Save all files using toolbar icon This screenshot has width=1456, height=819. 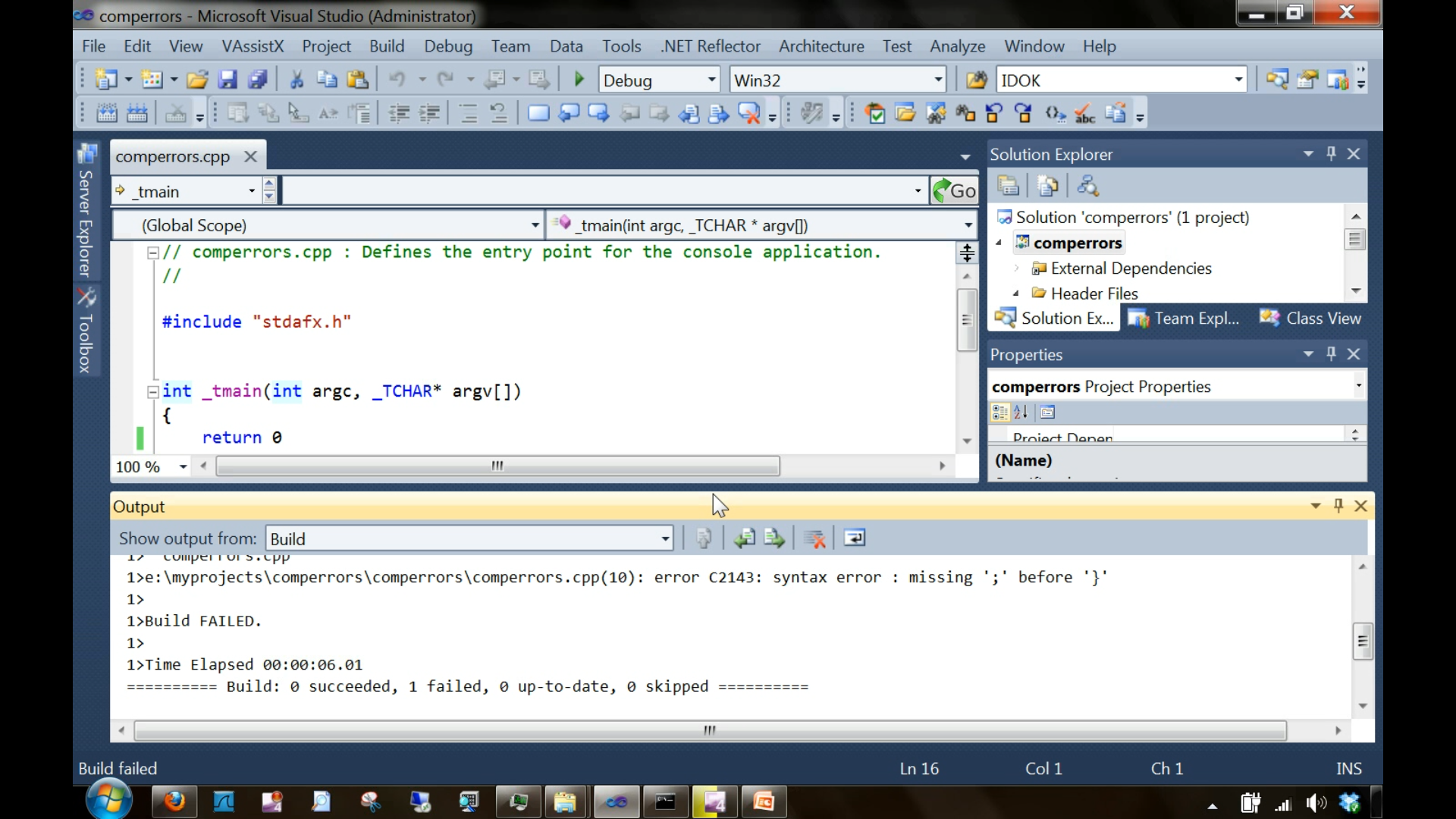click(259, 79)
